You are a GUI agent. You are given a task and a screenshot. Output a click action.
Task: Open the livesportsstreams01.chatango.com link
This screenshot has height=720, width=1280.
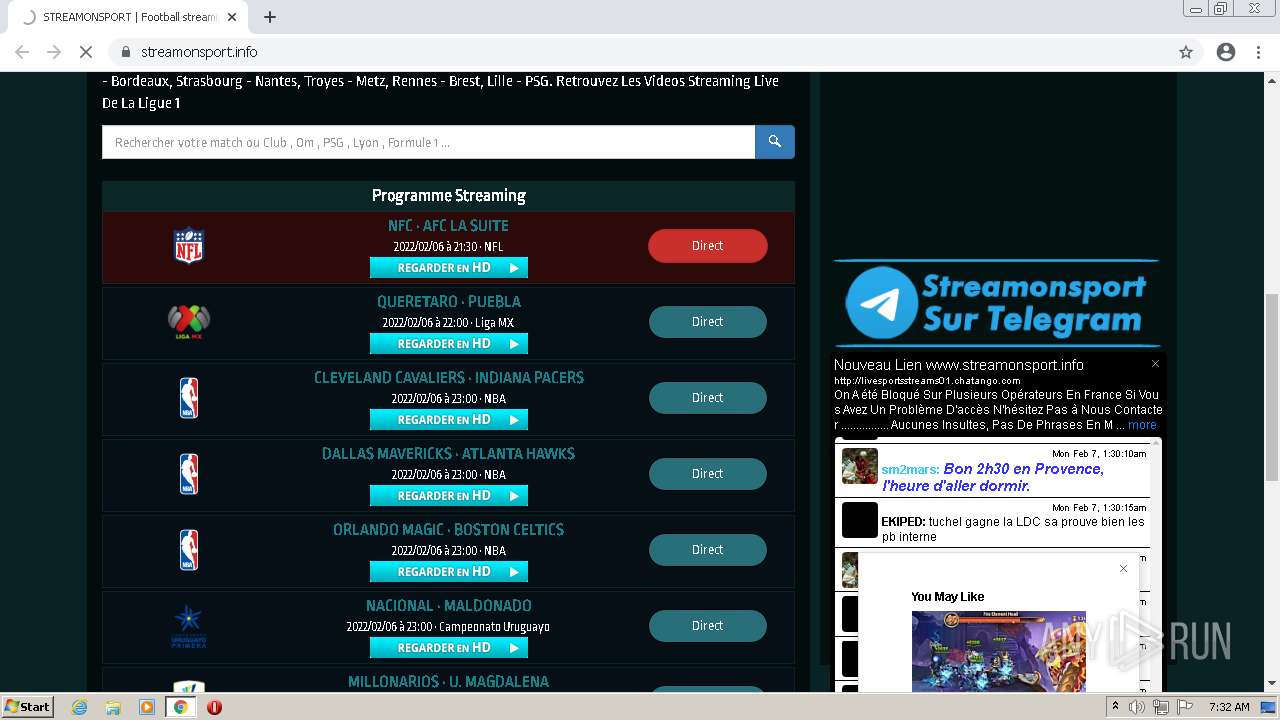(x=927, y=381)
